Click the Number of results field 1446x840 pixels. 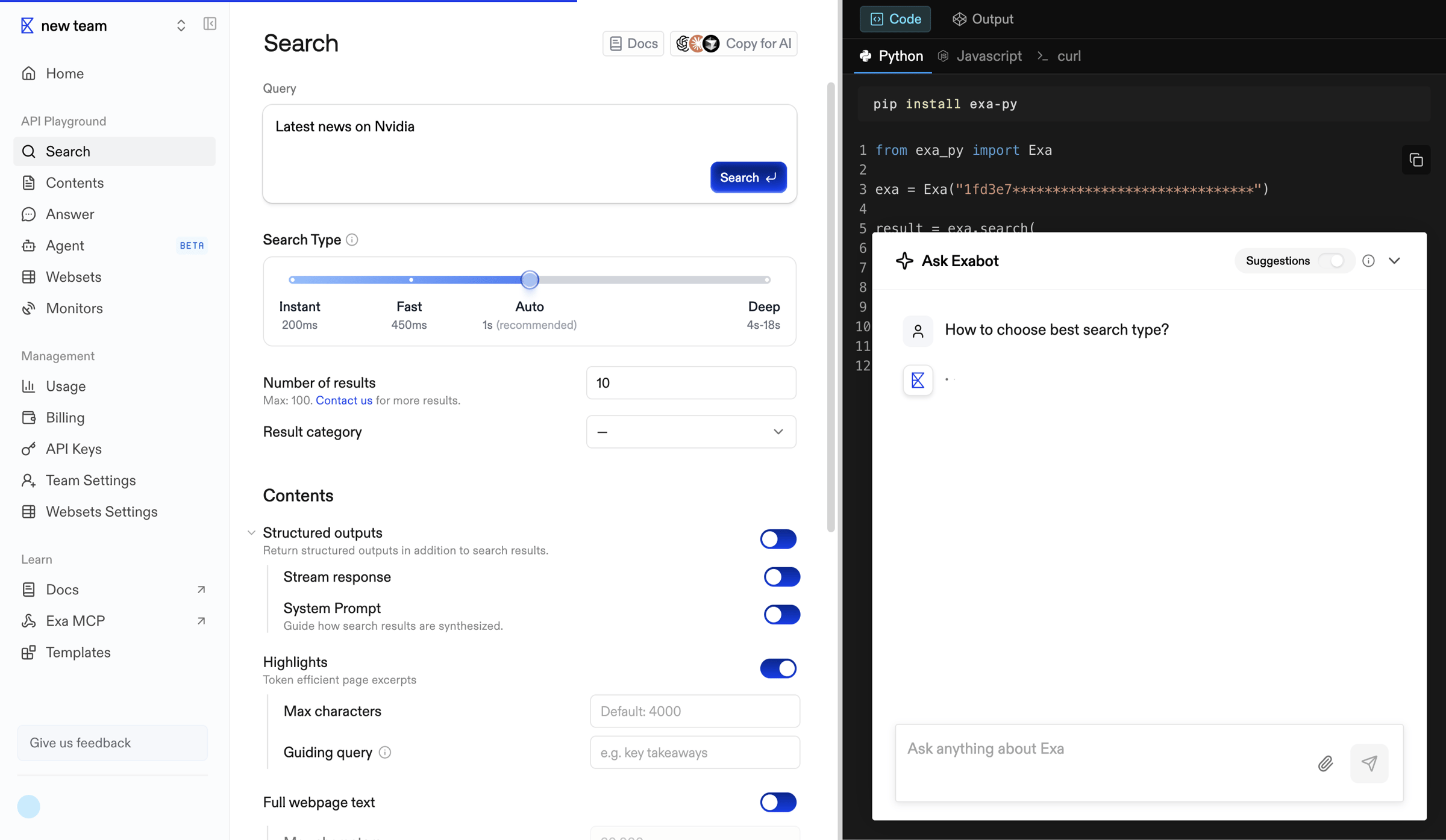pos(691,382)
